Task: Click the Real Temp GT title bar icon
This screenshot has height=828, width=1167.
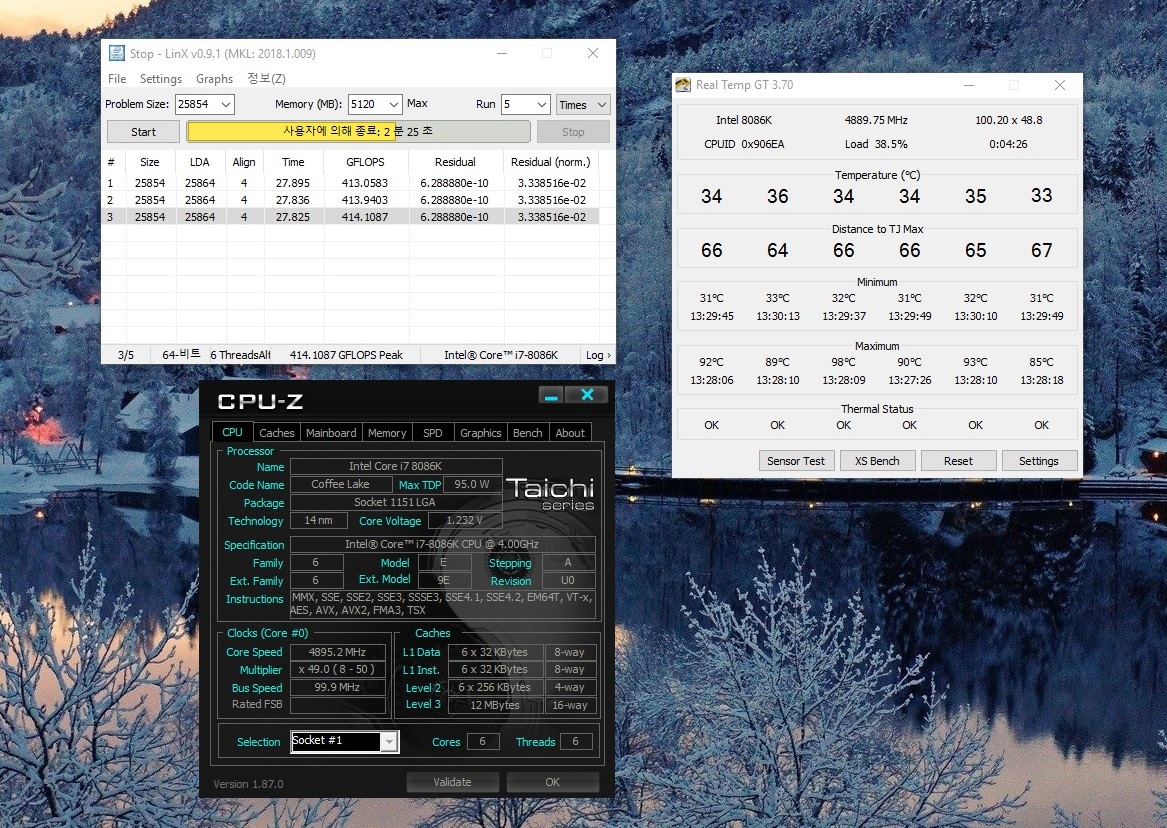Action: point(682,85)
